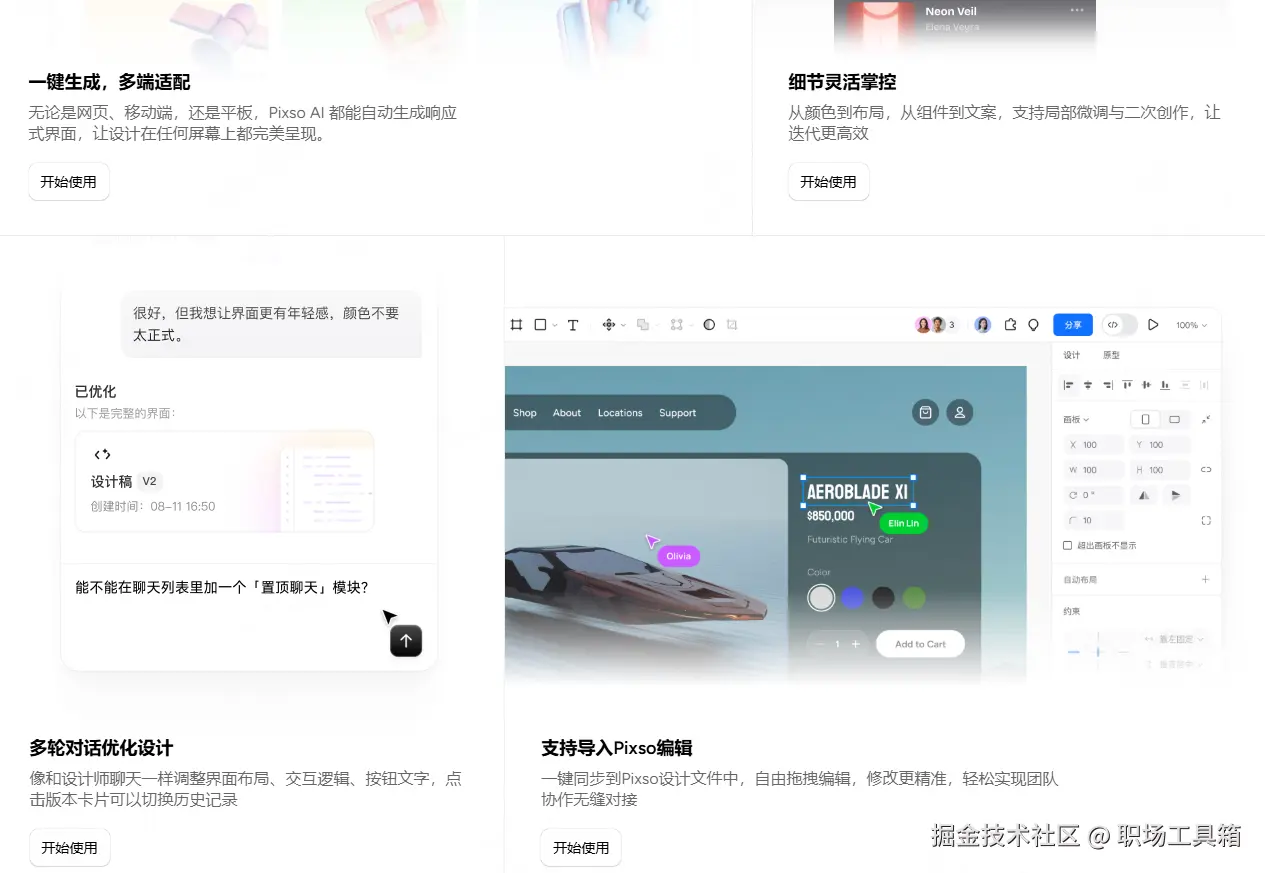1265x873 pixels.
Task: Check the 超出画板不显示 checkbox
Action: (1067, 546)
